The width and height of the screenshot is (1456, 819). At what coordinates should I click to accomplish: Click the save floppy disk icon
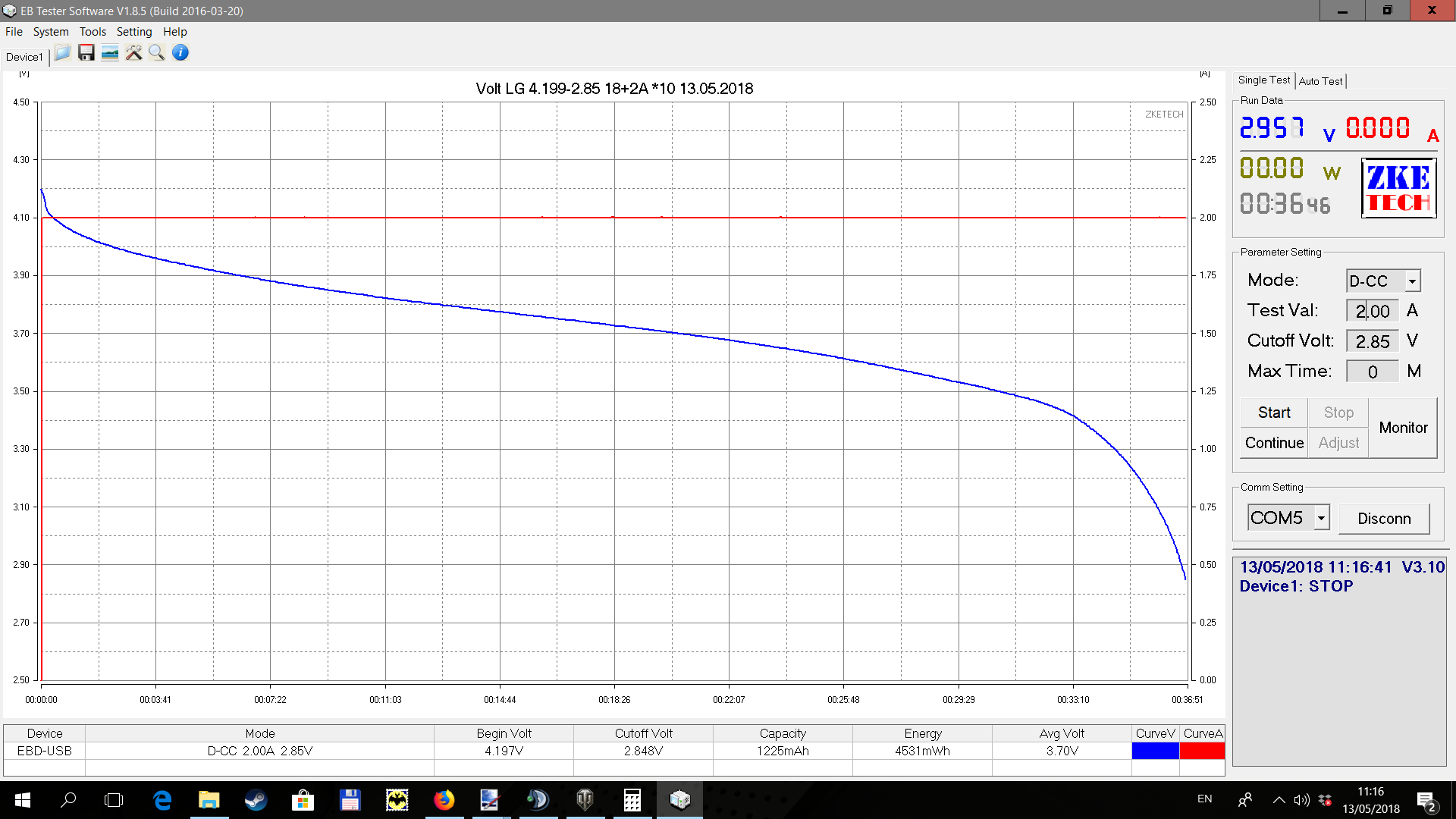click(x=86, y=53)
